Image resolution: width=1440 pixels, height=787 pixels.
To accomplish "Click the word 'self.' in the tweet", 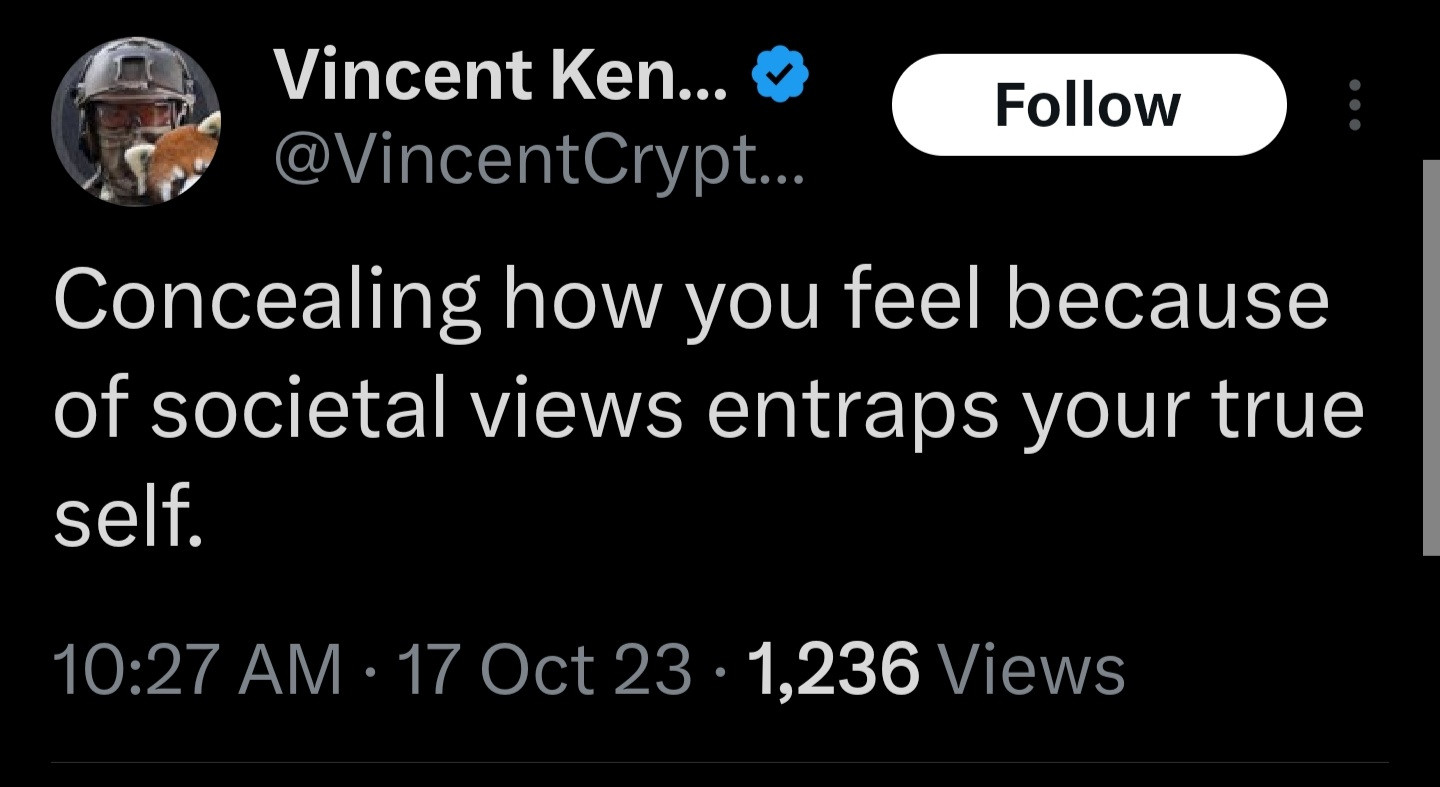I will [128, 521].
